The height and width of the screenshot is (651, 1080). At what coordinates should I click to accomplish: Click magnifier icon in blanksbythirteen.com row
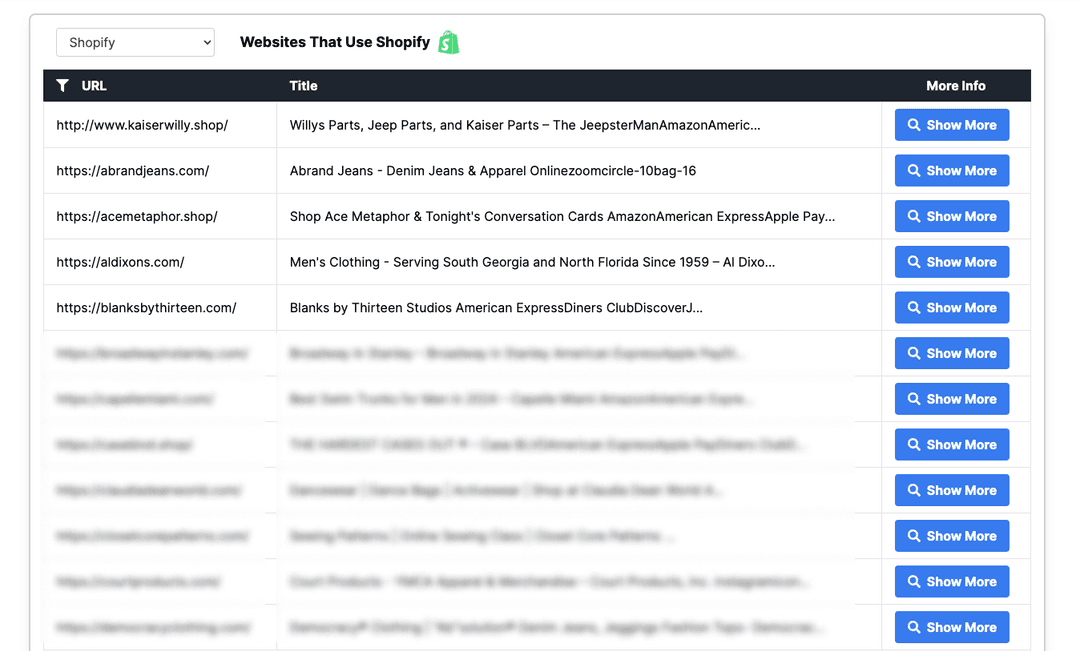(x=914, y=308)
